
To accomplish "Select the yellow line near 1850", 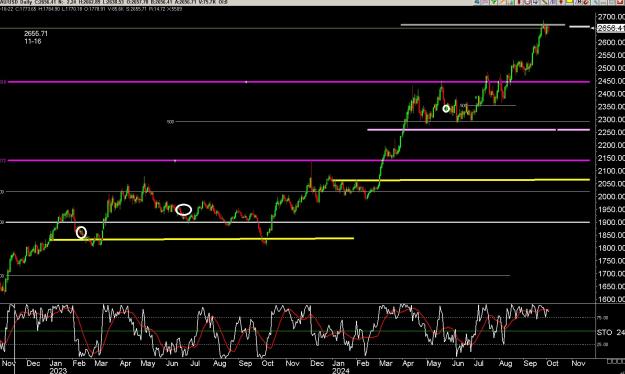I will (203, 239).
